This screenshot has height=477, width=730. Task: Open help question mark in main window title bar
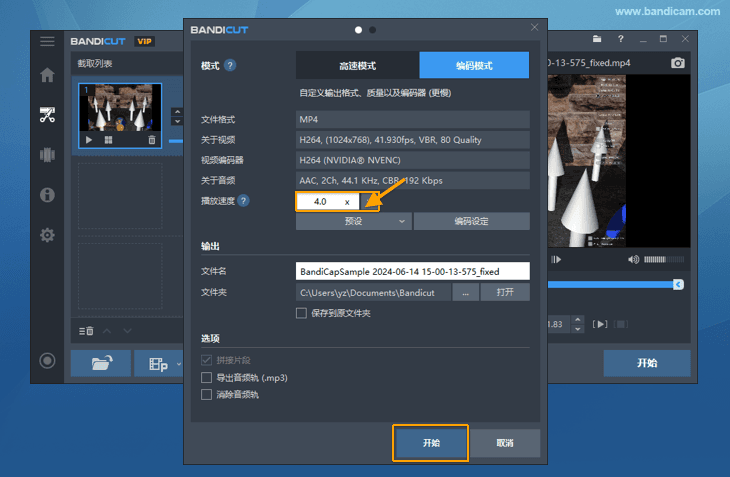(621, 39)
